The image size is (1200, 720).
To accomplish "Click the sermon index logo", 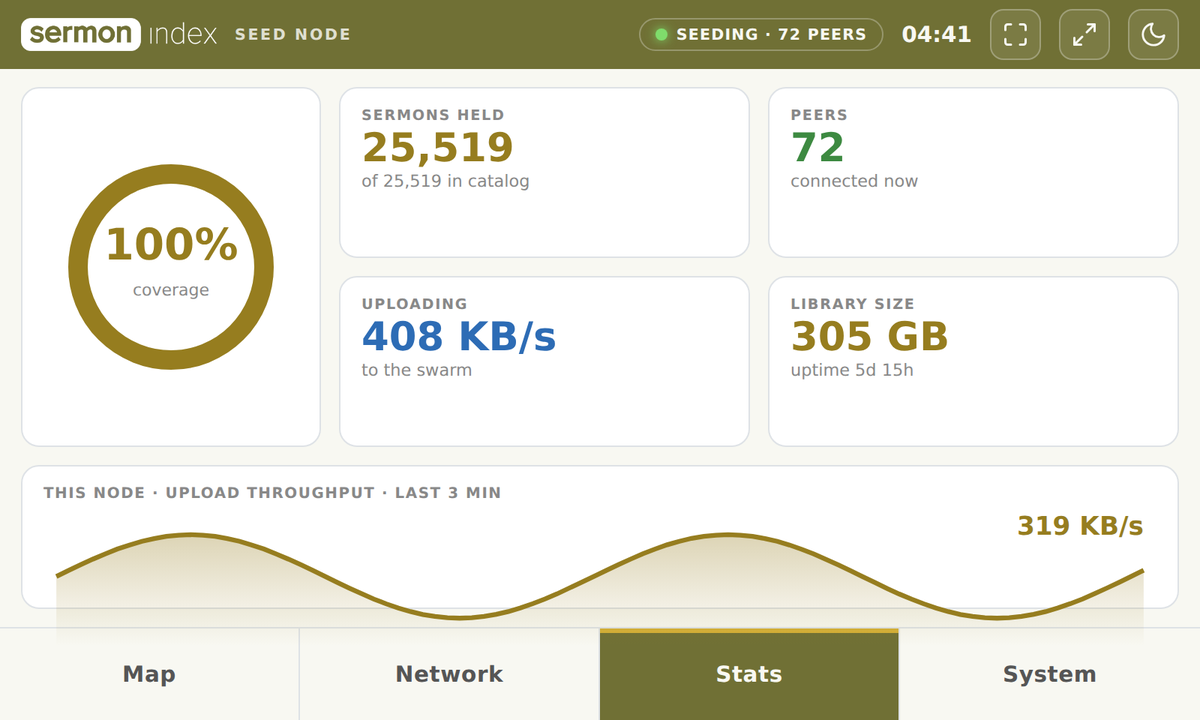I will (x=119, y=34).
